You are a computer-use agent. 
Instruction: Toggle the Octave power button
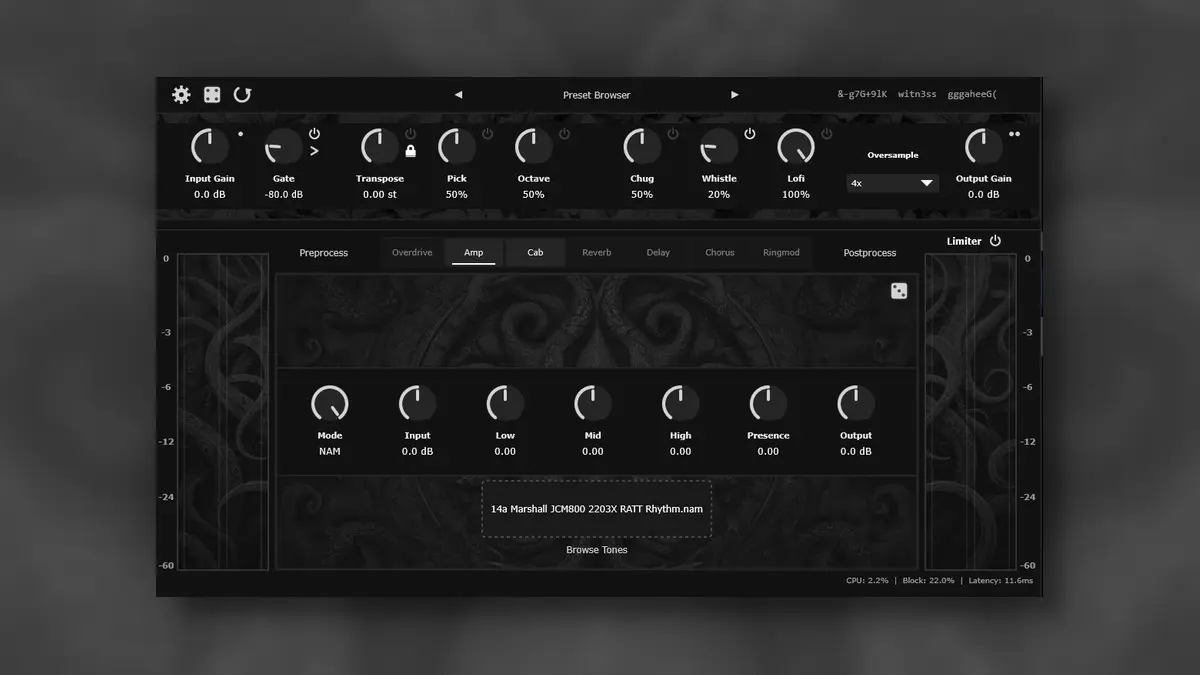564,133
